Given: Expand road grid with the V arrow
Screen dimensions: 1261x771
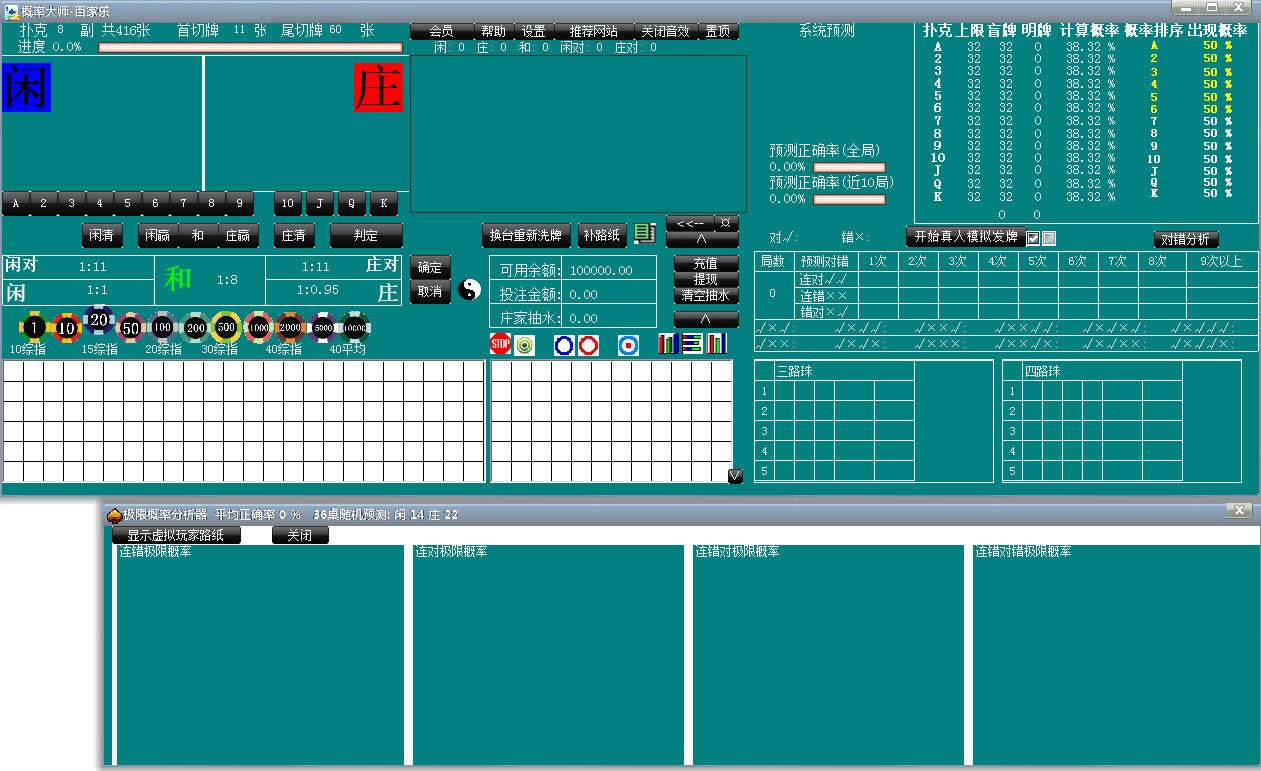Looking at the screenshot, I should (735, 476).
